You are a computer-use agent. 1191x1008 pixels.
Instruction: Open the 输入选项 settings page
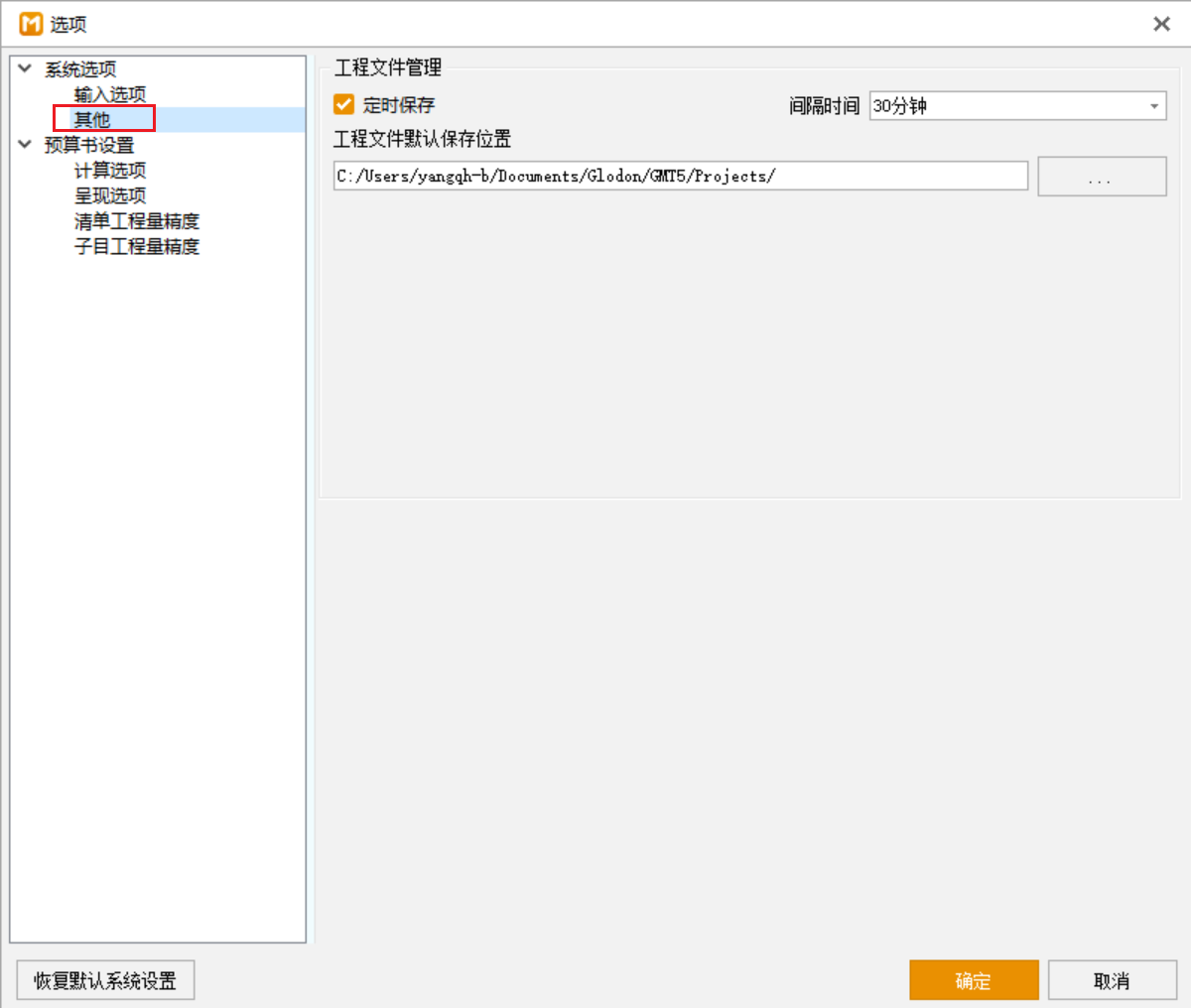click(x=110, y=94)
